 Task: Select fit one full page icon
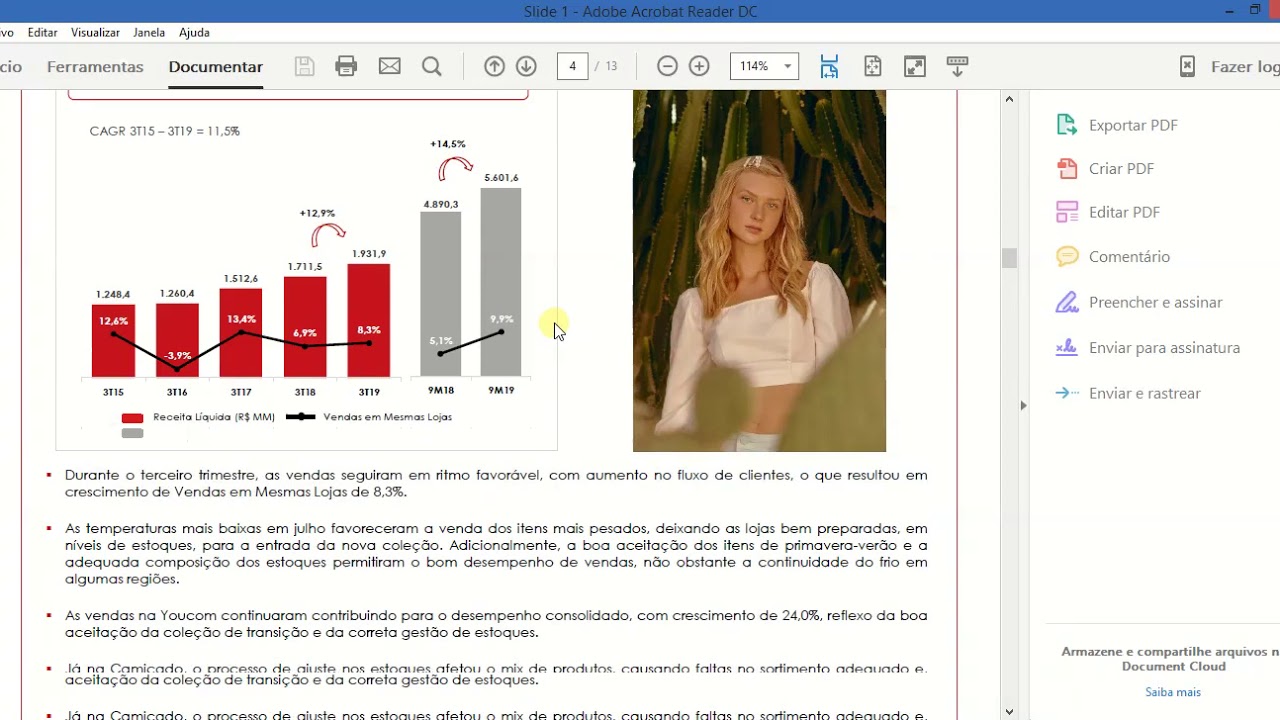[873, 66]
